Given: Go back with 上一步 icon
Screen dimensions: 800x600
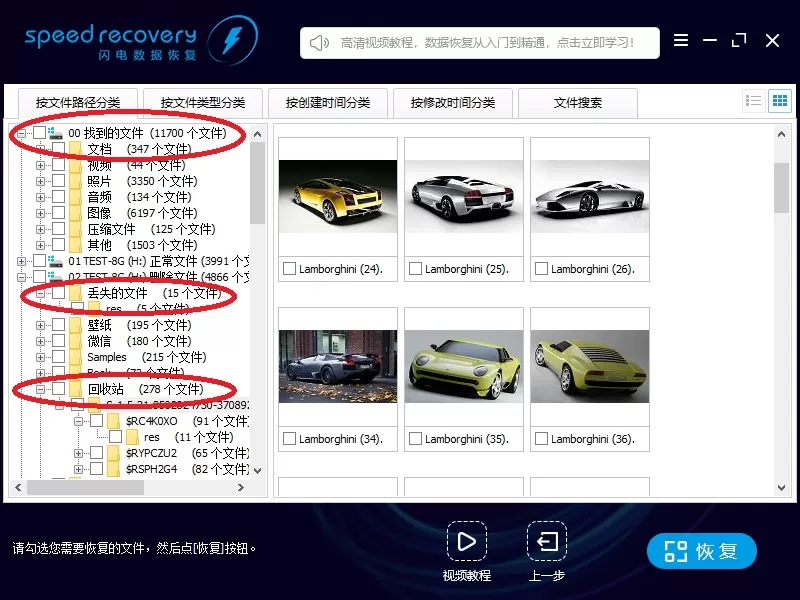Looking at the screenshot, I should 546,541.
